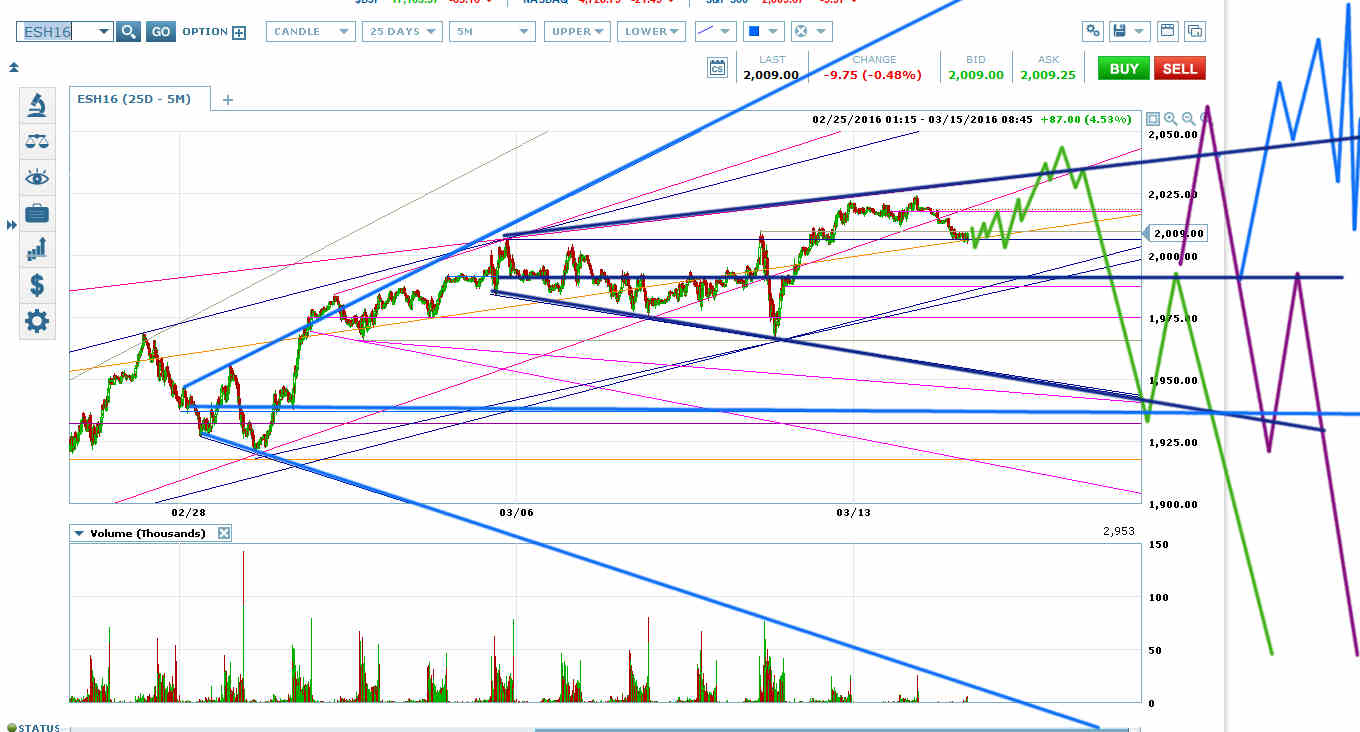Open the delete drawings X dropdown
The height and width of the screenshot is (732, 1360).
tap(810, 32)
